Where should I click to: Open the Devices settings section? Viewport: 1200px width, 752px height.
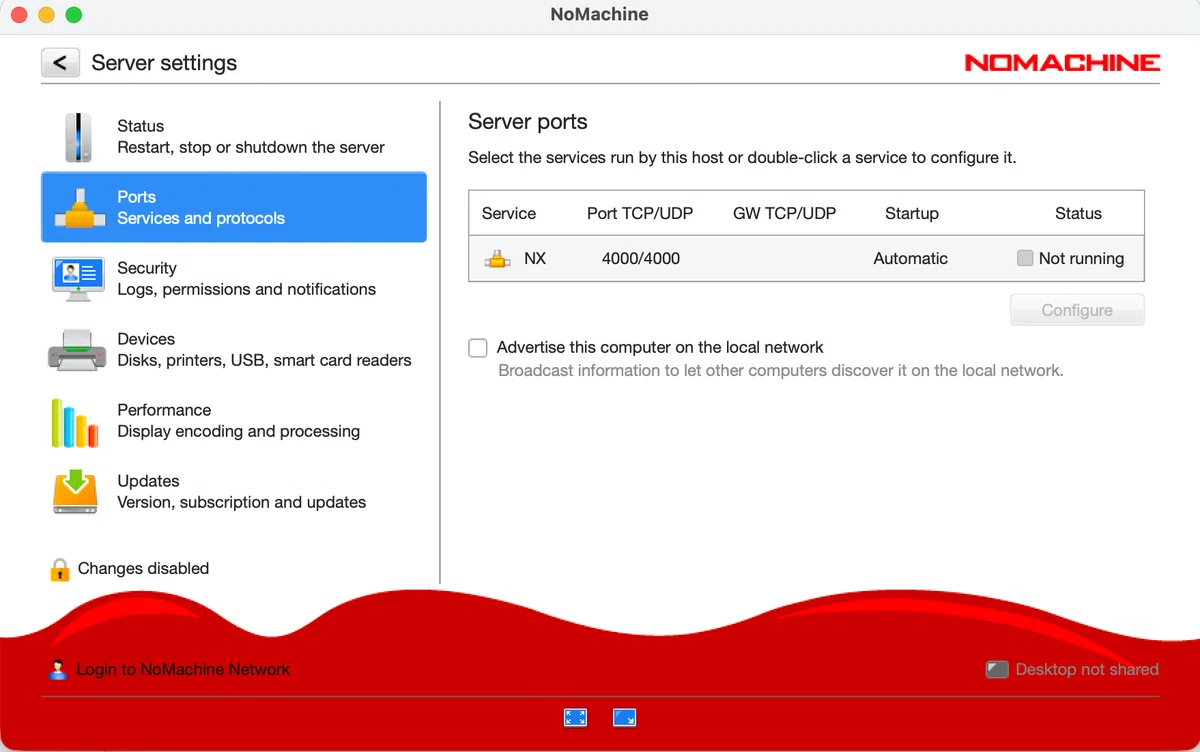tap(234, 350)
